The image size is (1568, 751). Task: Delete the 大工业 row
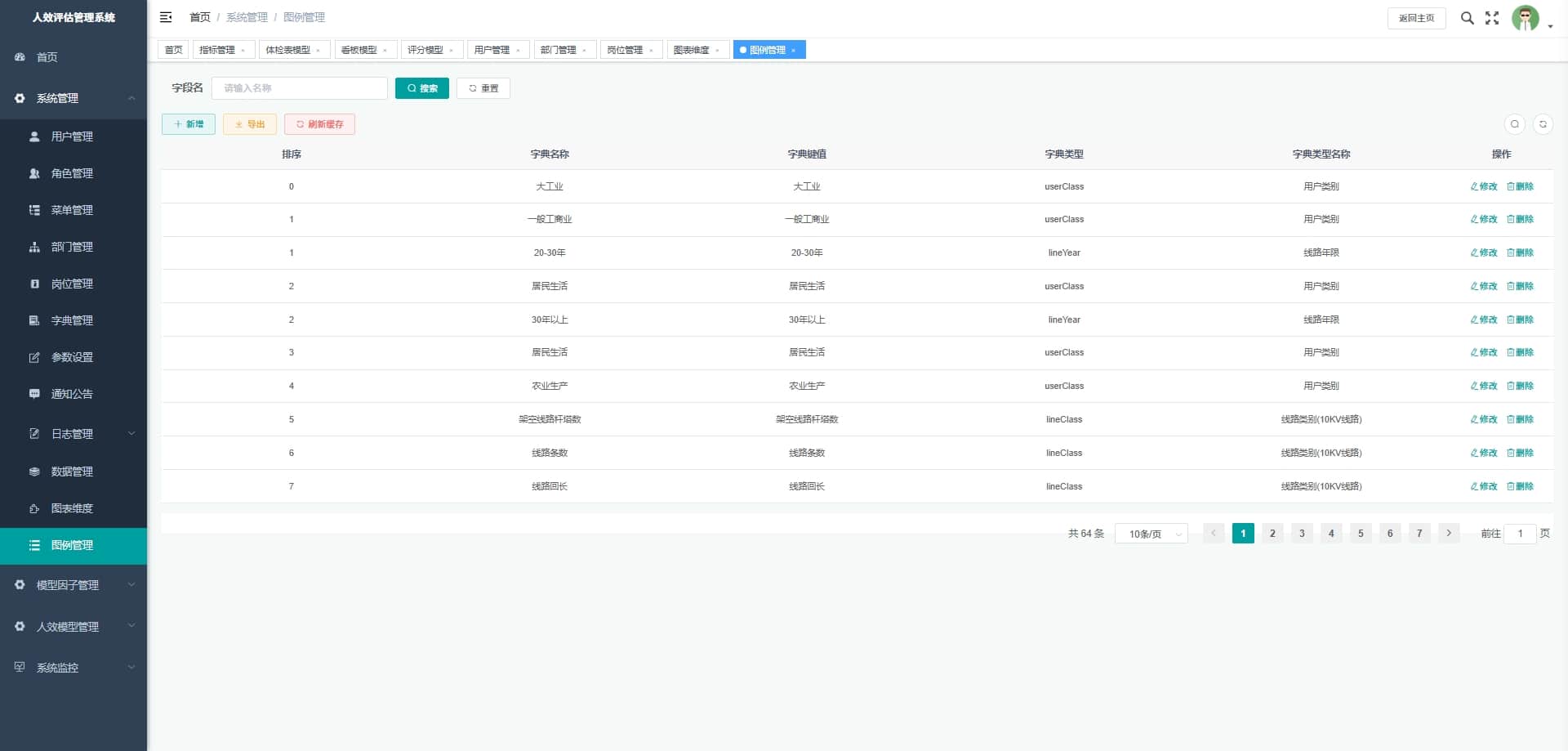tap(1520, 186)
